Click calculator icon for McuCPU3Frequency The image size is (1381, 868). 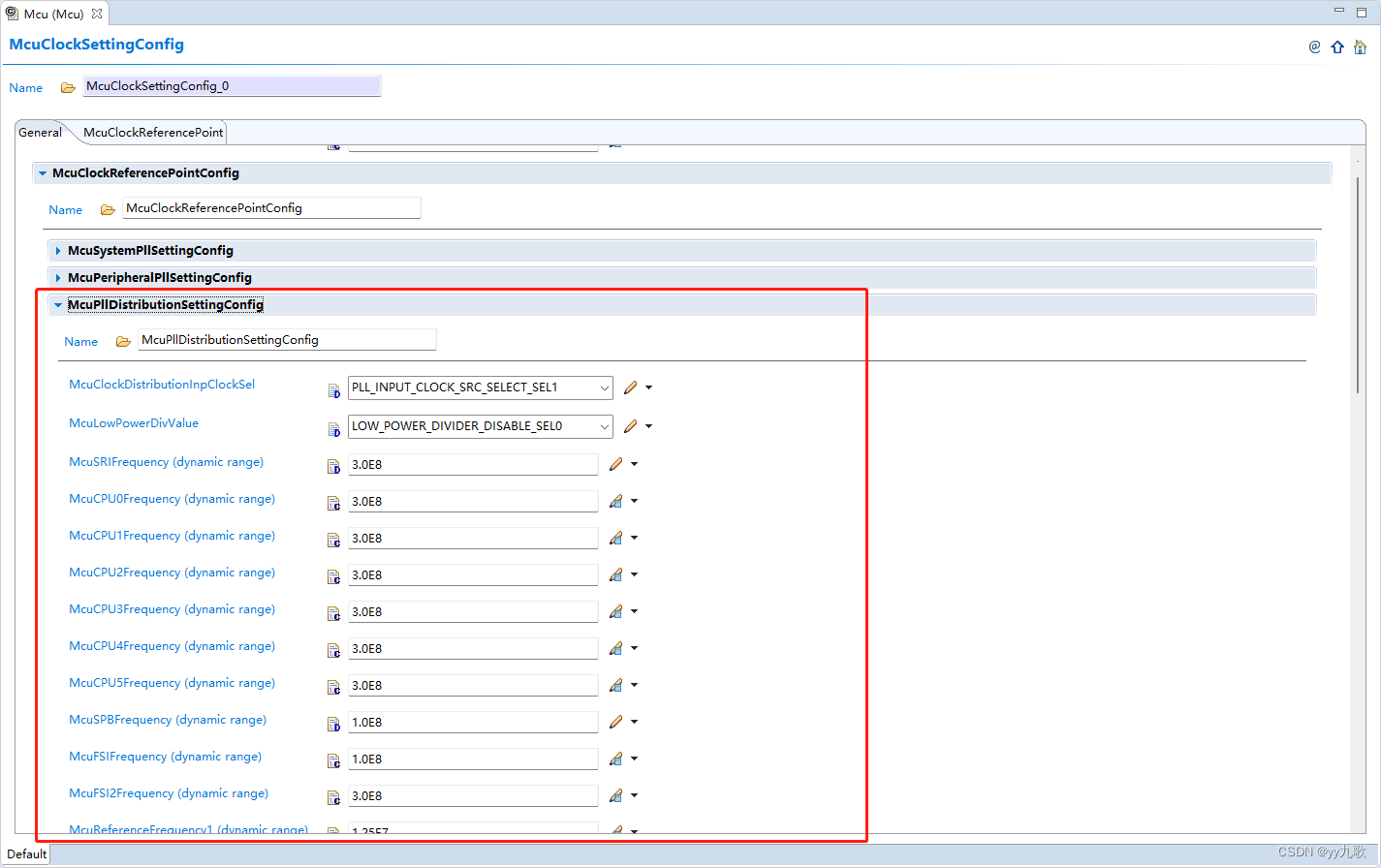pyautogui.click(x=615, y=612)
